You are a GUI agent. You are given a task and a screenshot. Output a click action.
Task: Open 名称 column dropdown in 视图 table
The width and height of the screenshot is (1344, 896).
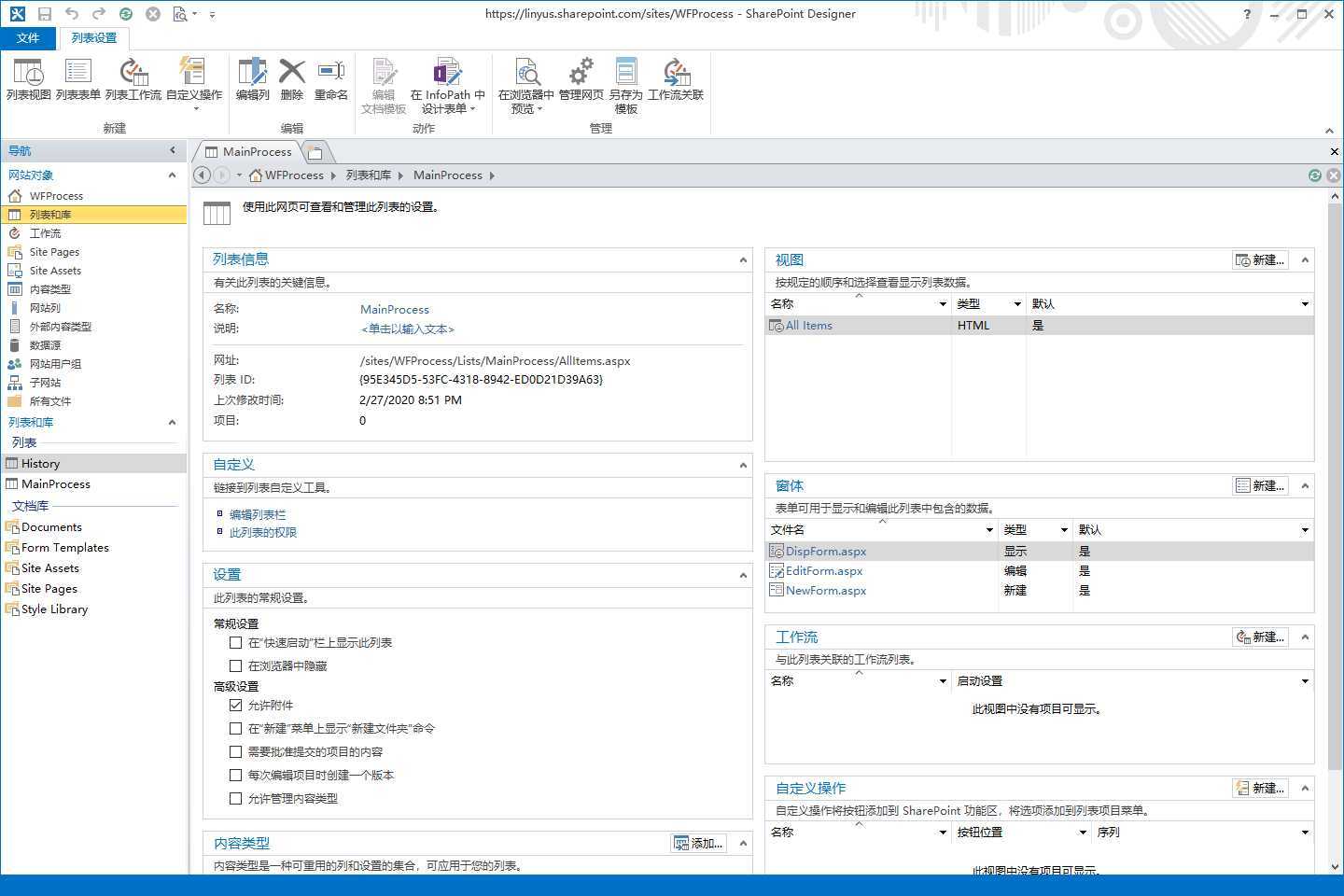pyautogui.click(x=942, y=304)
